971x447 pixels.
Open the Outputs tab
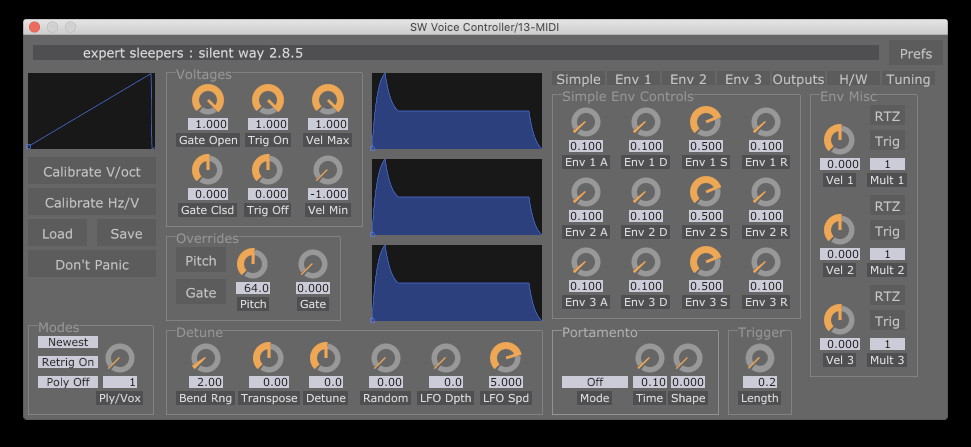[x=798, y=79]
